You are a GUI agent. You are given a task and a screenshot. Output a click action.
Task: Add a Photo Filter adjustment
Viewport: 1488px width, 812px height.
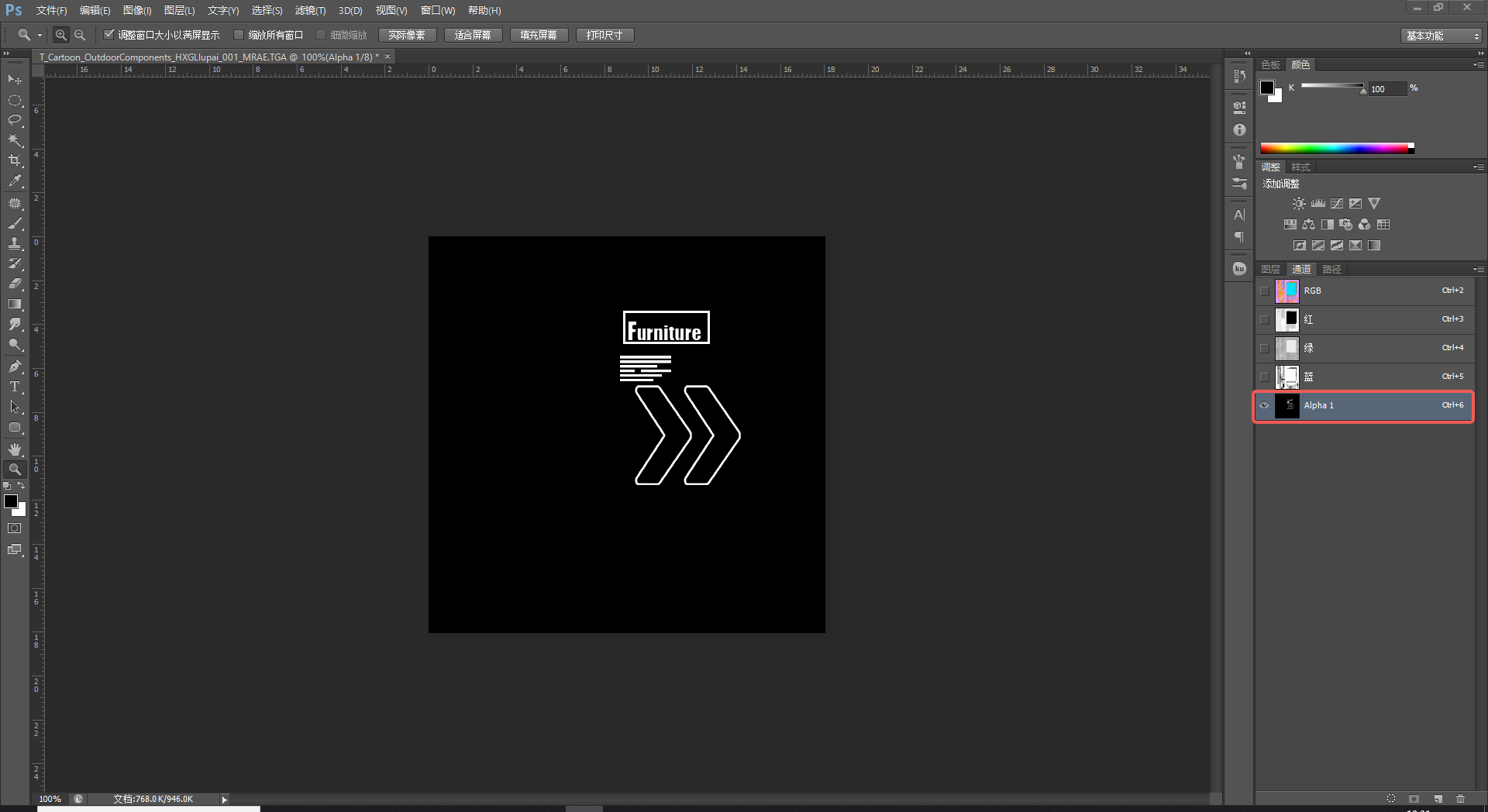1346,225
